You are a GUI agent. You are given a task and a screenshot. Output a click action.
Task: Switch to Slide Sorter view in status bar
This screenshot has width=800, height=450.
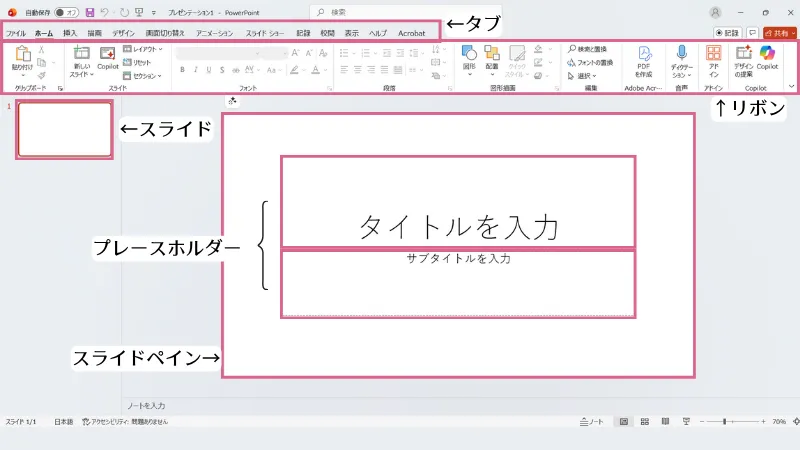645,422
